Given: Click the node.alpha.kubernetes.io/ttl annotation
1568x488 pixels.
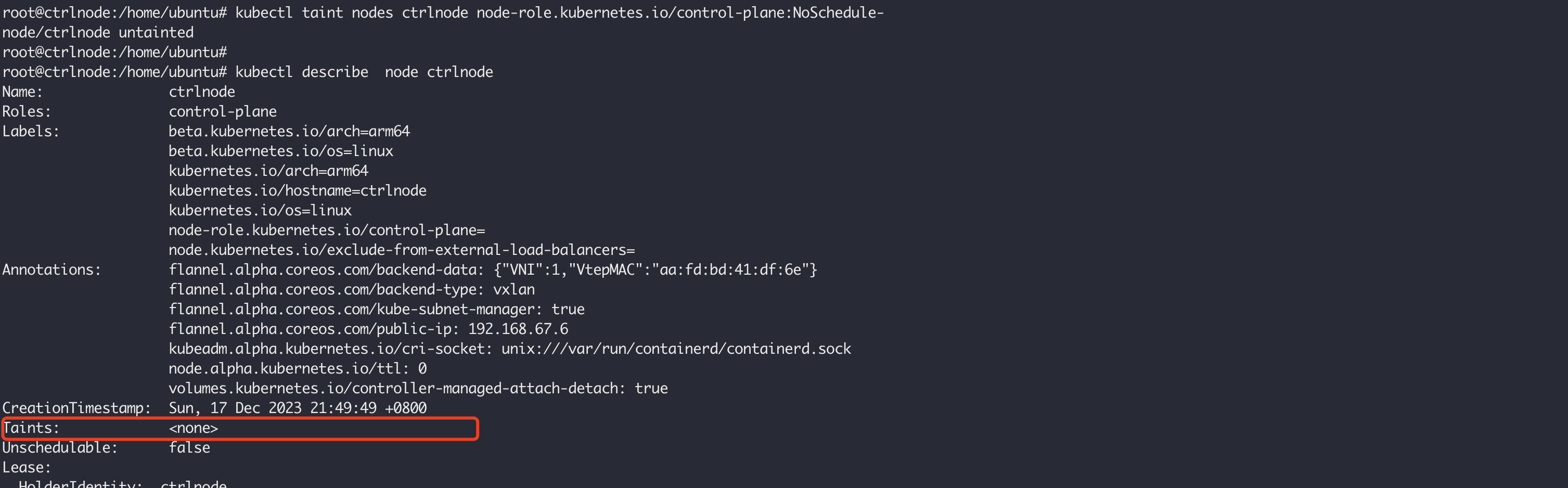Looking at the screenshot, I should point(297,369).
